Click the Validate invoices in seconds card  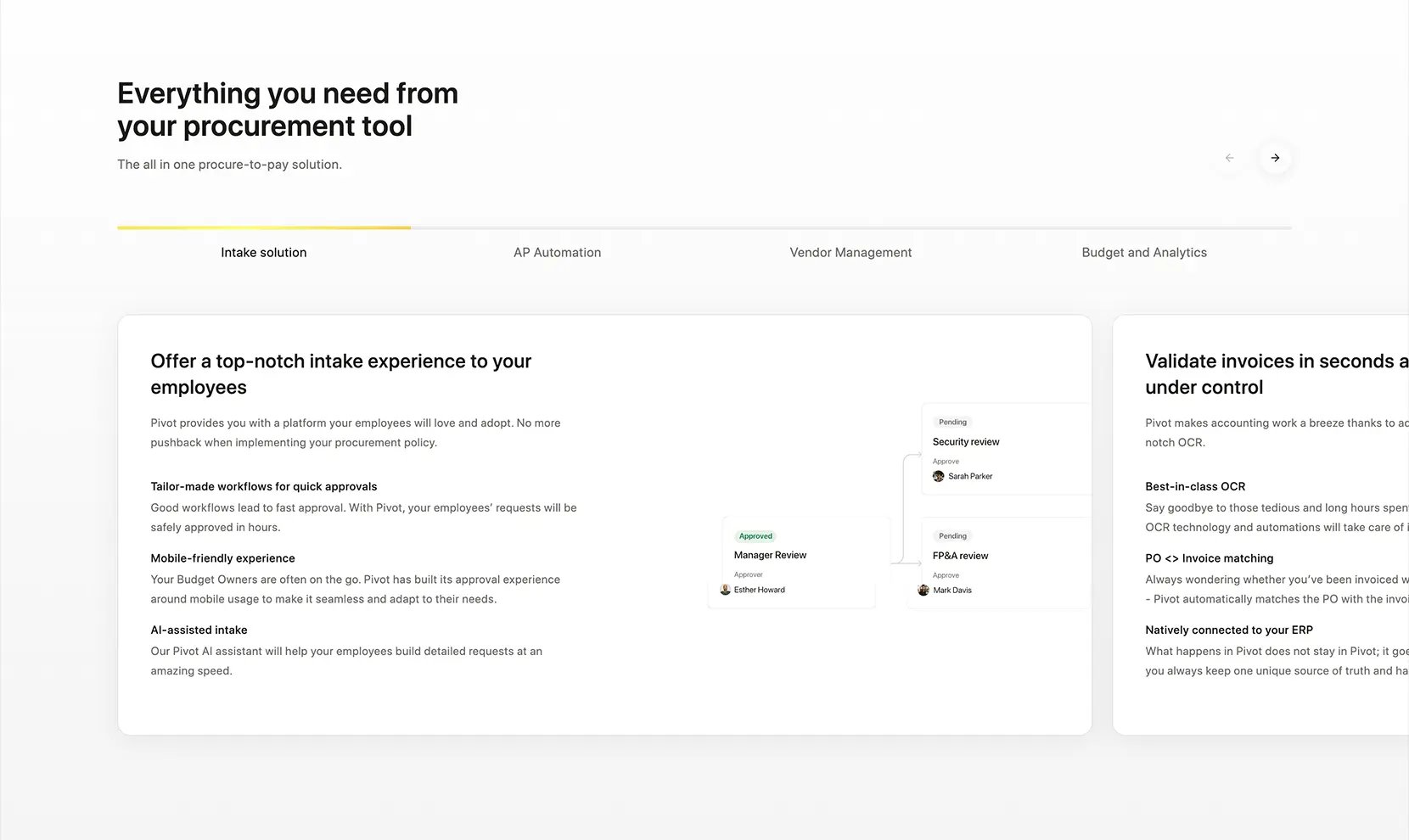coord(1260,525)
